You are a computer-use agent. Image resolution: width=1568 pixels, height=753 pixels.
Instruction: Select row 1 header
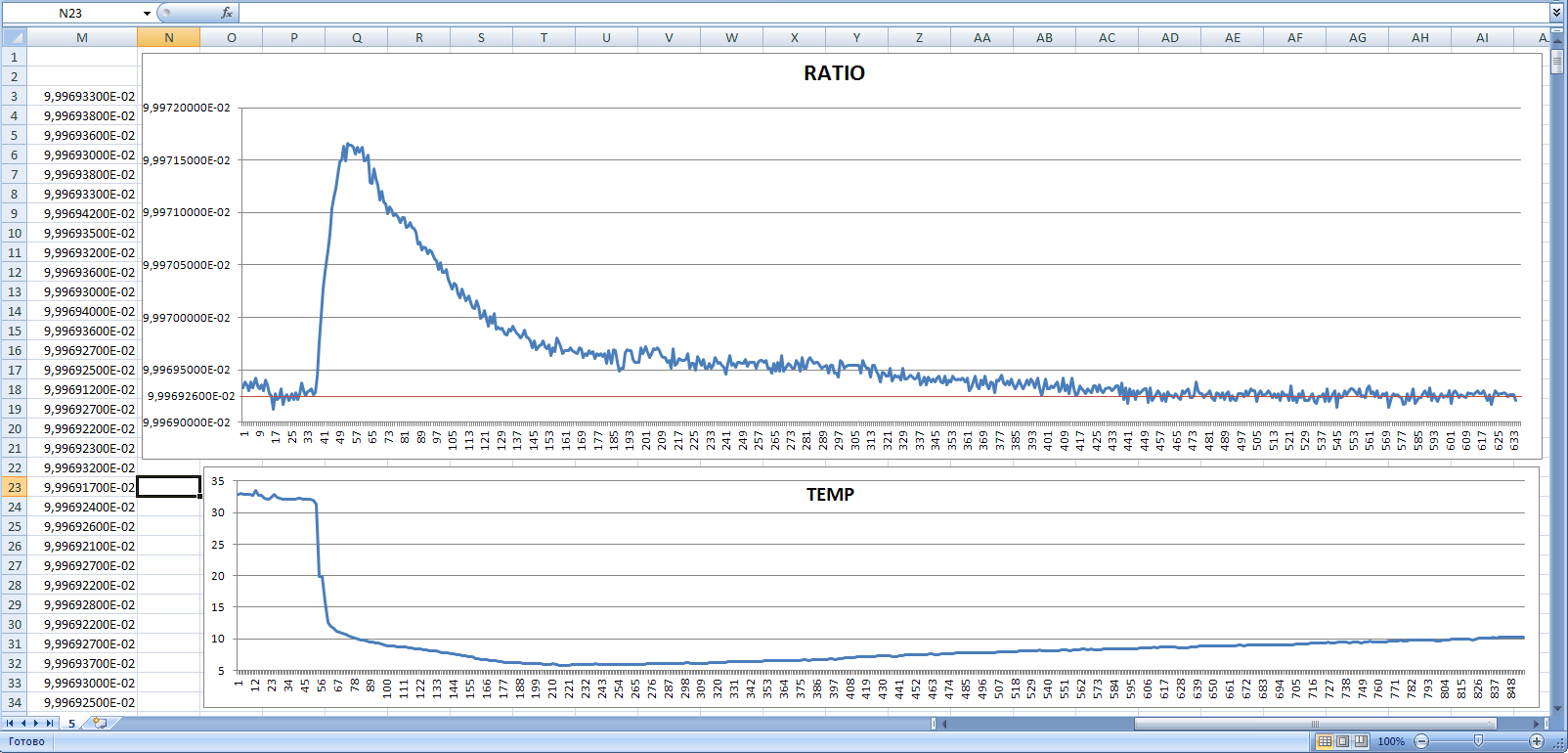14,57
